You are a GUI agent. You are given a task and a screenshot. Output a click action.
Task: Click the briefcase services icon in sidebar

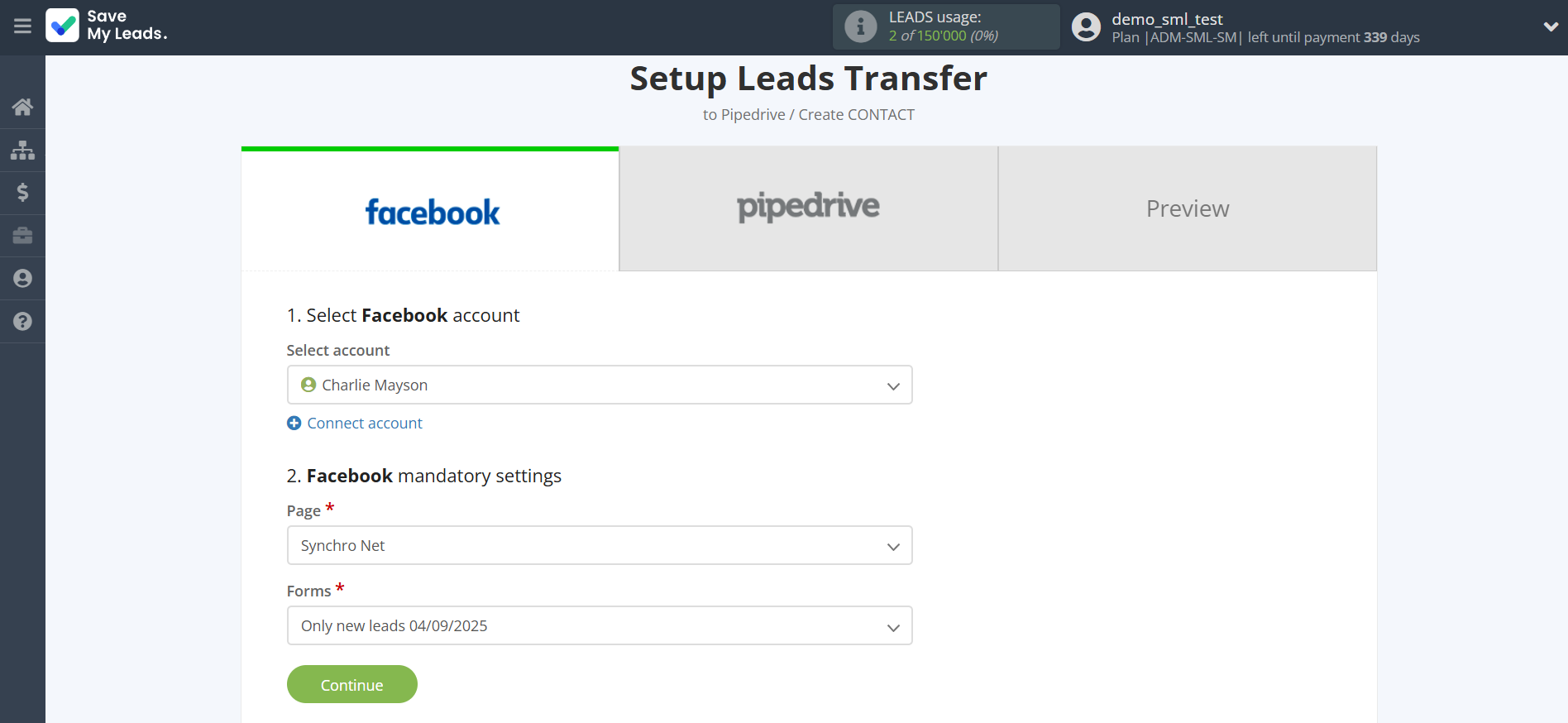pyautogui.click(x=22, y=236)
